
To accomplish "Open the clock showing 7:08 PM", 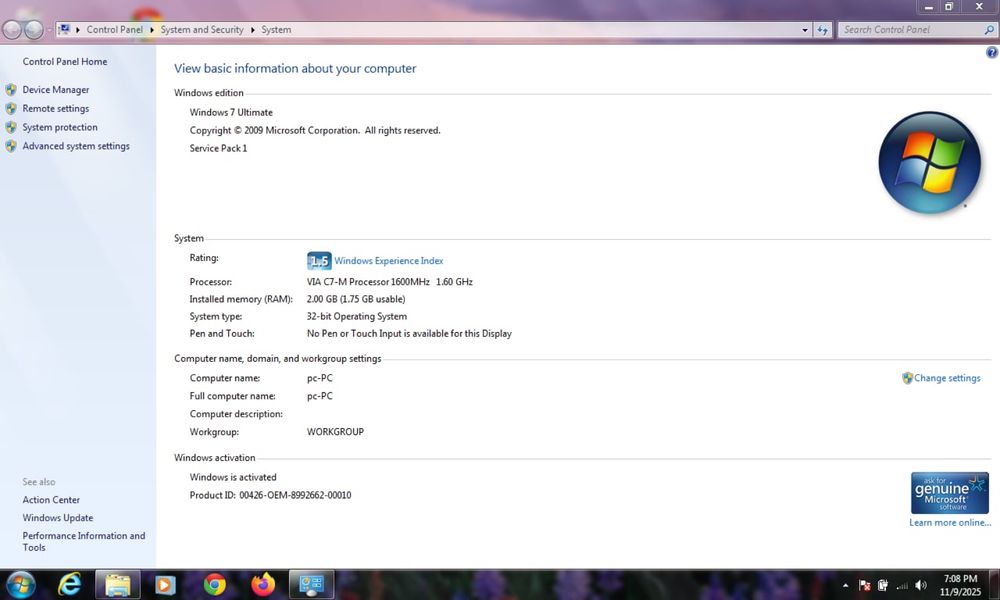I will point(960,585).
